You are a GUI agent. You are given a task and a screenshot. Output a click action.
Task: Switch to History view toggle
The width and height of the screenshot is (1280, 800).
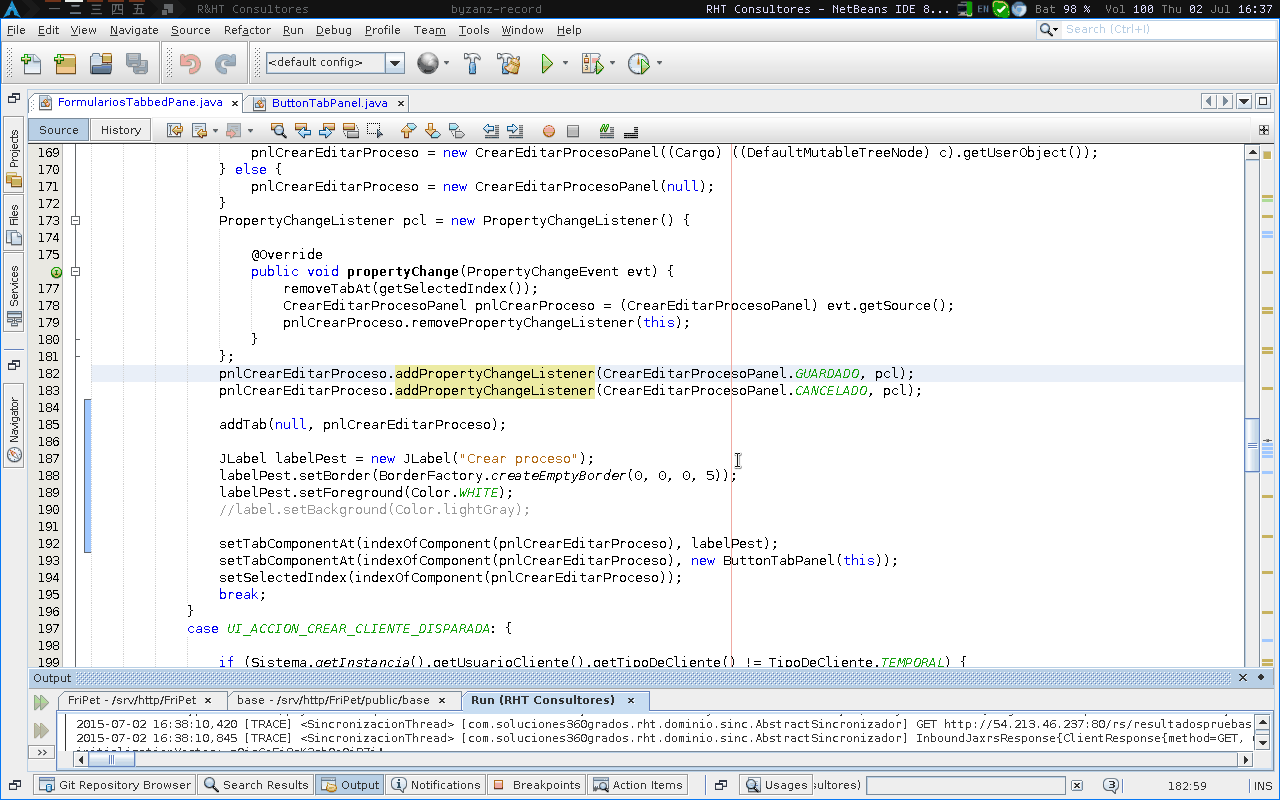[121, 130]
